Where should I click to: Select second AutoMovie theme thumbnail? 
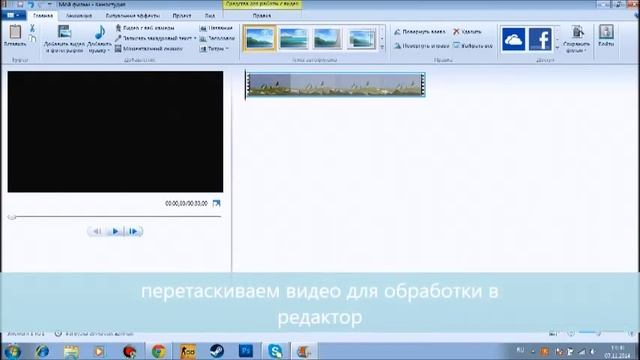tap(293, 38)
